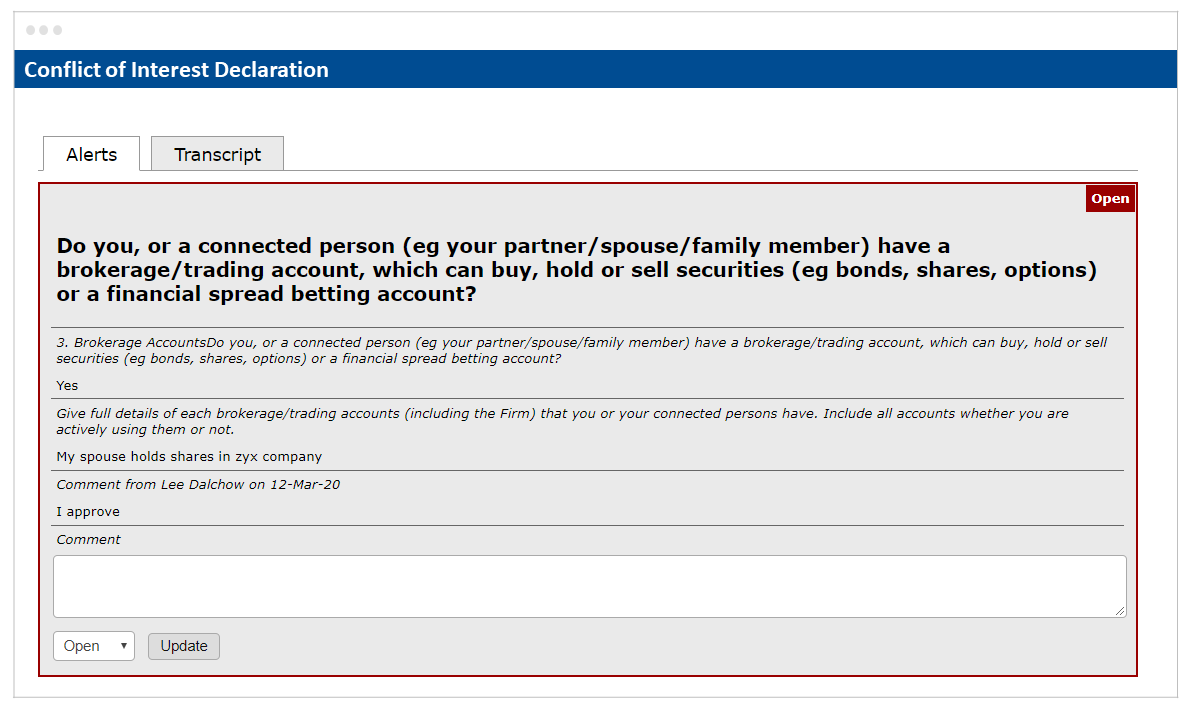Click the 'My spouse holds shares' response
1189x711 pixels.
click(x=189, y=457)
